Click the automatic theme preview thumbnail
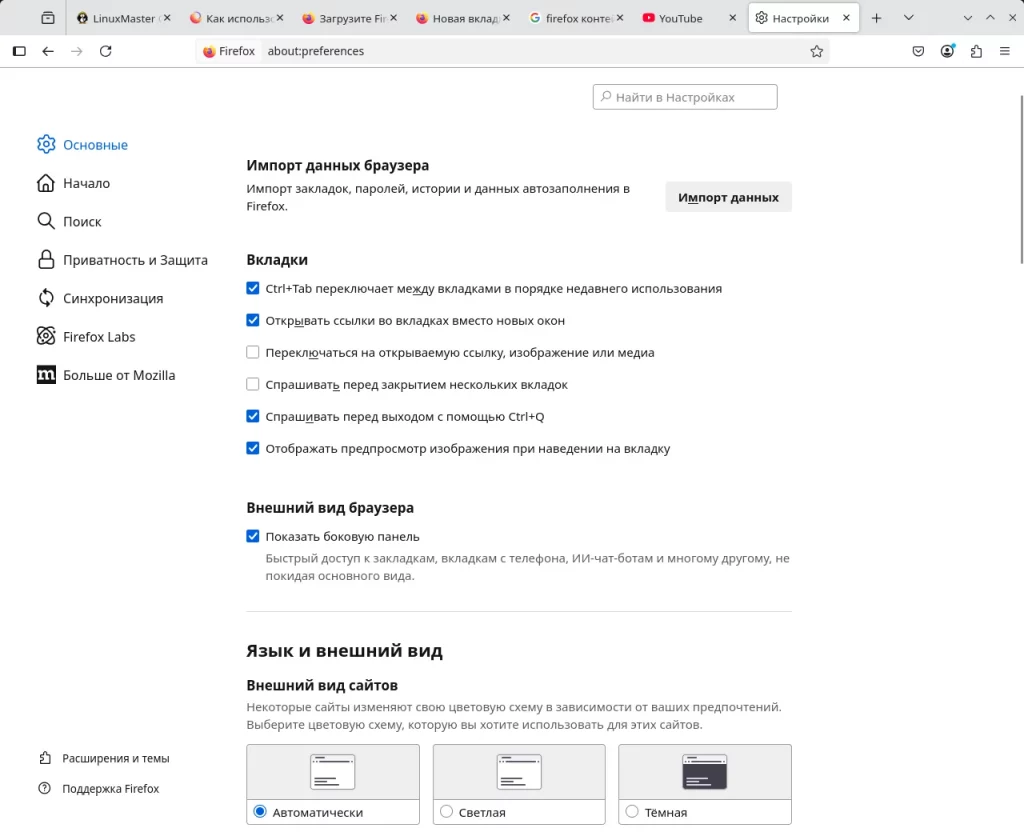Screen dimensions: 1024x832 [332, 772]
